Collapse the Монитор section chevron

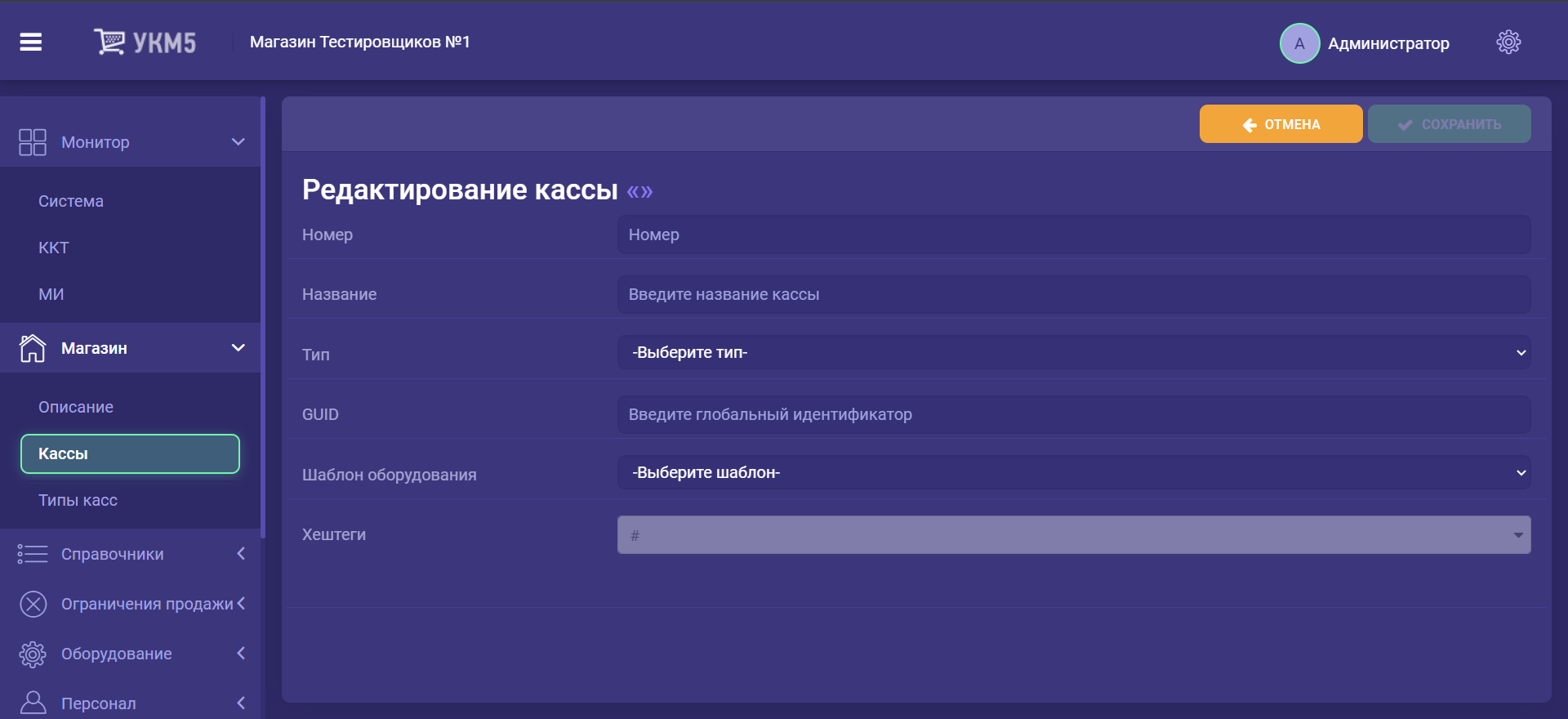click(x=238, y=142)
